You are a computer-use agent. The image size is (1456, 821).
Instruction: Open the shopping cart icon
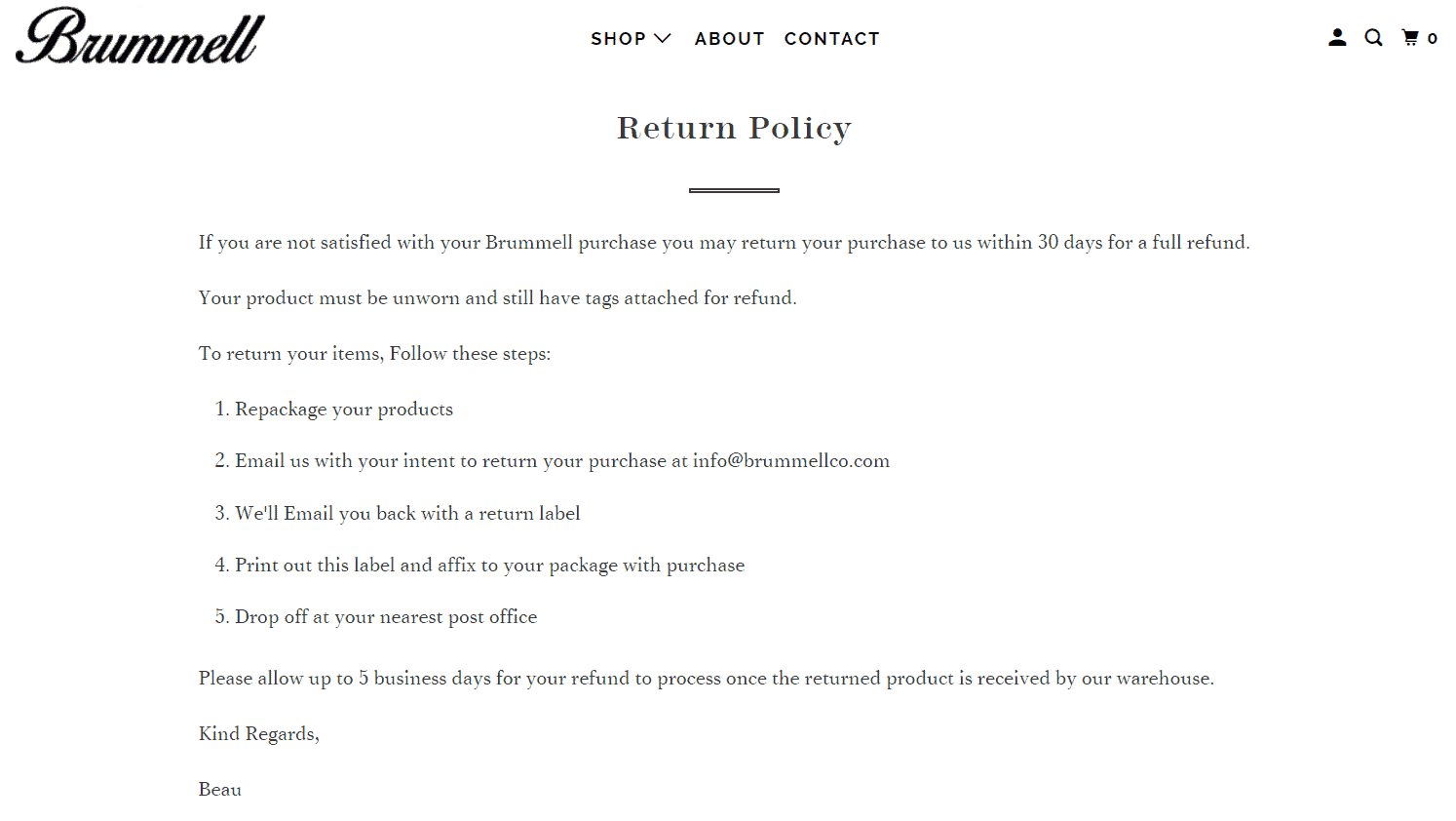click(1410, 38)
